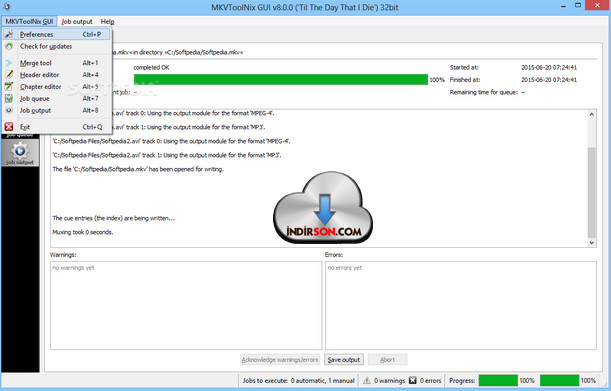Choose Exit from the menu
Image resolution: width=611 pixels, height=391 pixels.
(x=57, y=127)
